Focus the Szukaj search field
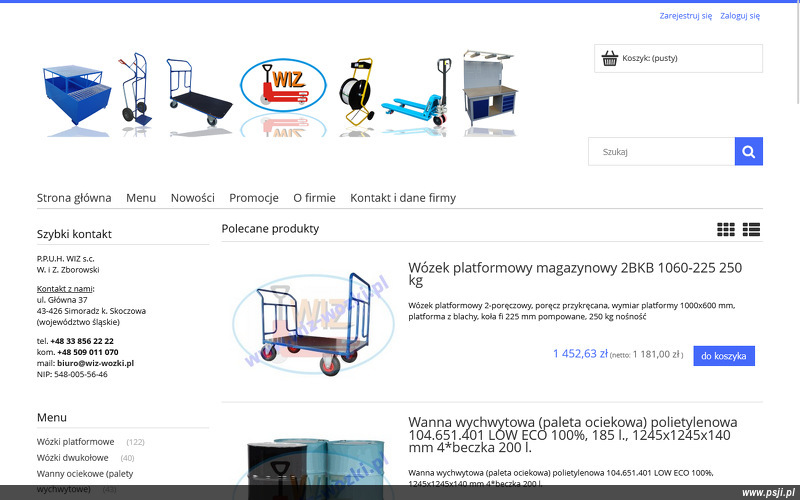This screenshot has height=500, width=800. pos(661,152)
